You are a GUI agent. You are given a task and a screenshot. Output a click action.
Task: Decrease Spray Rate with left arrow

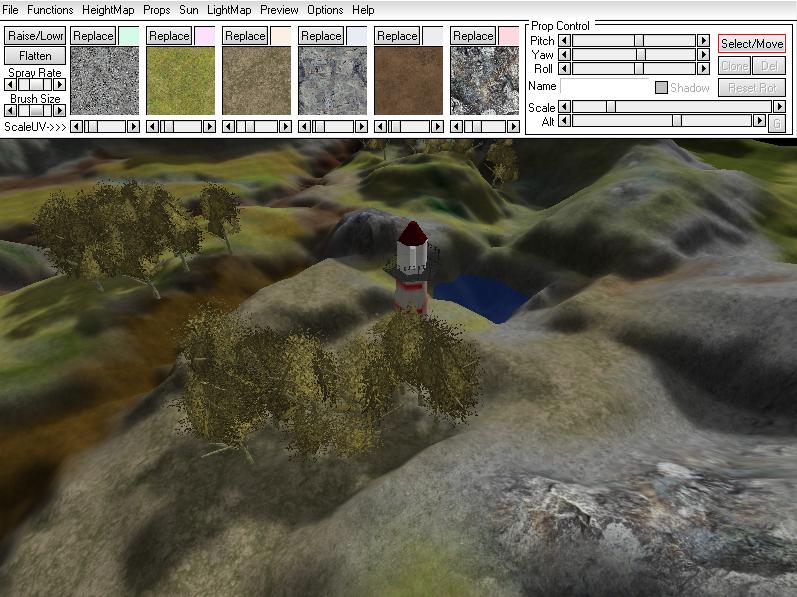[10, 84]
